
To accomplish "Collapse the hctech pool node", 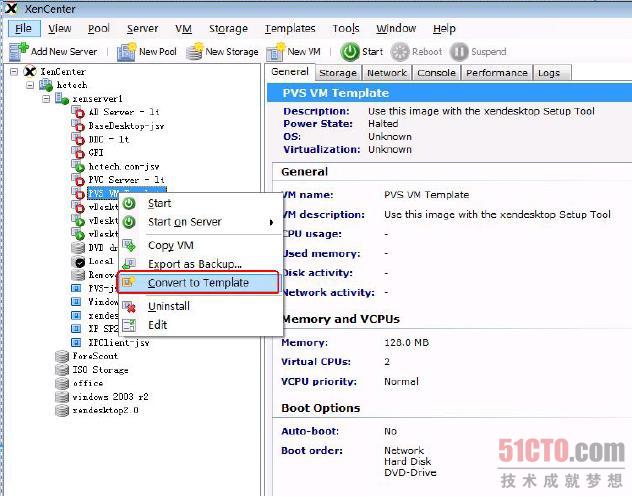I will pos(30,85).
